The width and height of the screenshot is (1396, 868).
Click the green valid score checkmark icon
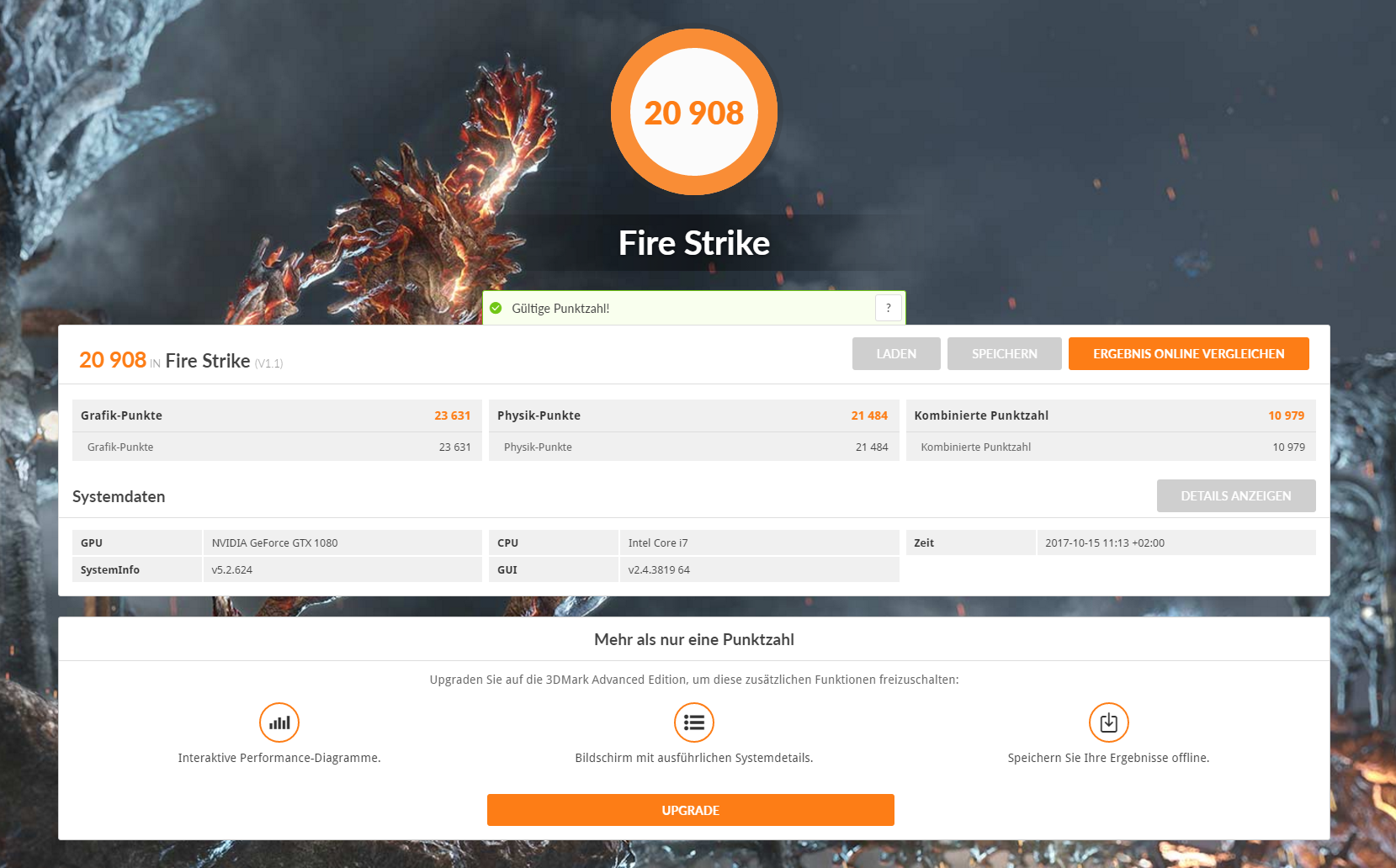[496, 308]
